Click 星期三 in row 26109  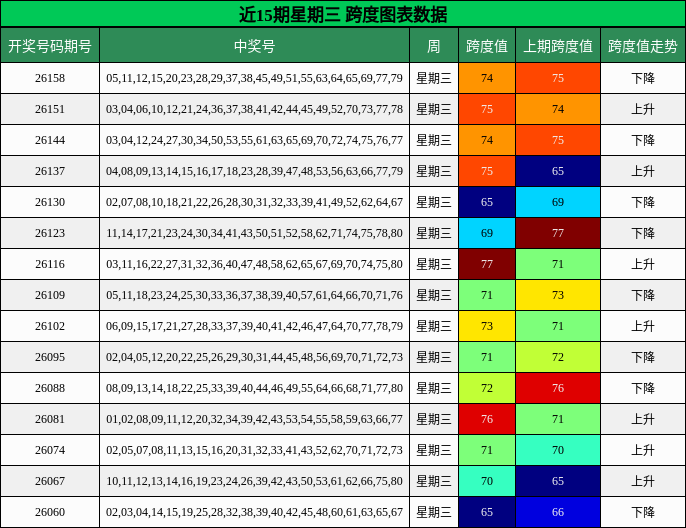click(x=434, y=295)
